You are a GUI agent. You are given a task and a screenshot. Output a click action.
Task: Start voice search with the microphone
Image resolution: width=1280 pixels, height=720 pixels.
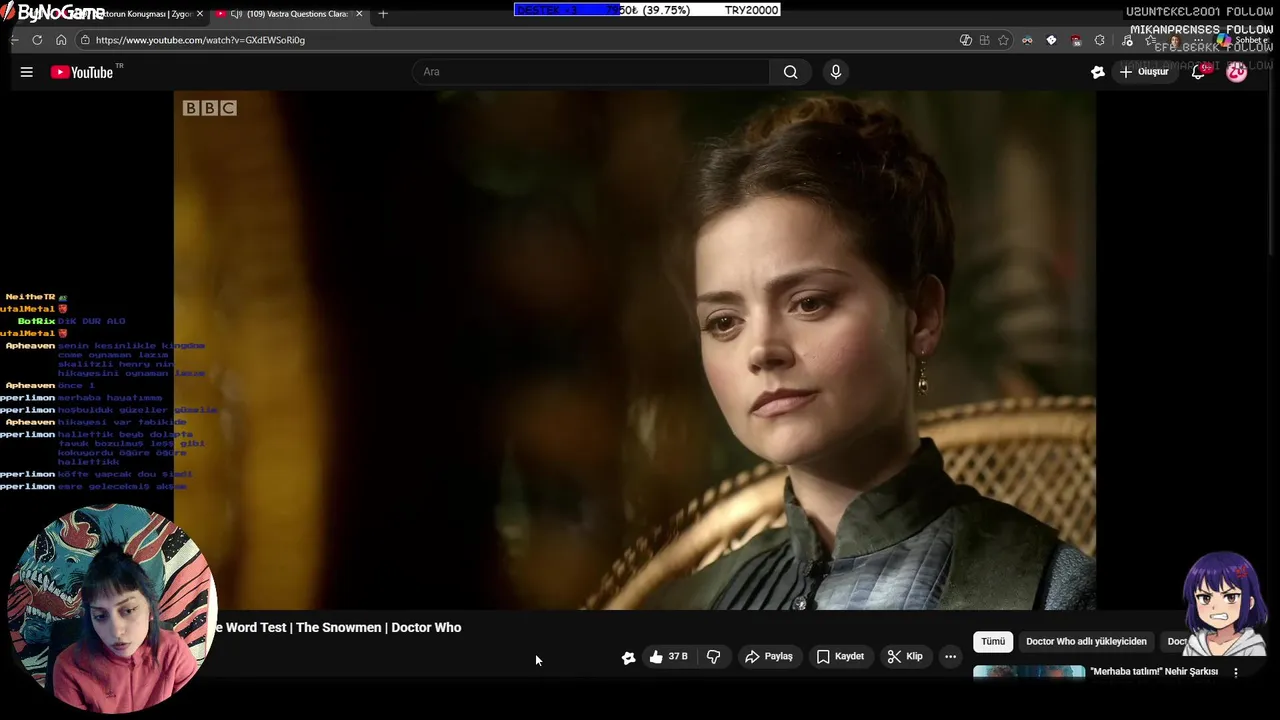[x=836, y=72]
